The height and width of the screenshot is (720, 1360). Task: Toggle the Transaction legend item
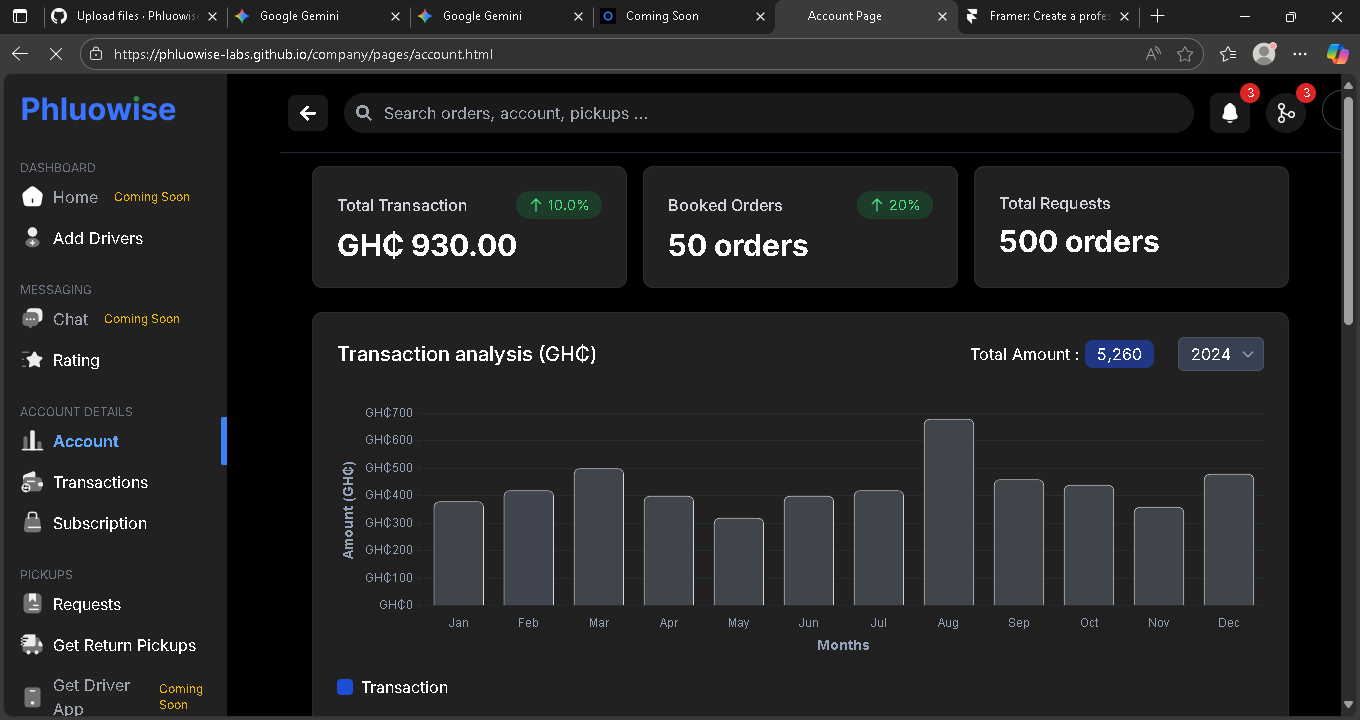(x=393, y=687)
